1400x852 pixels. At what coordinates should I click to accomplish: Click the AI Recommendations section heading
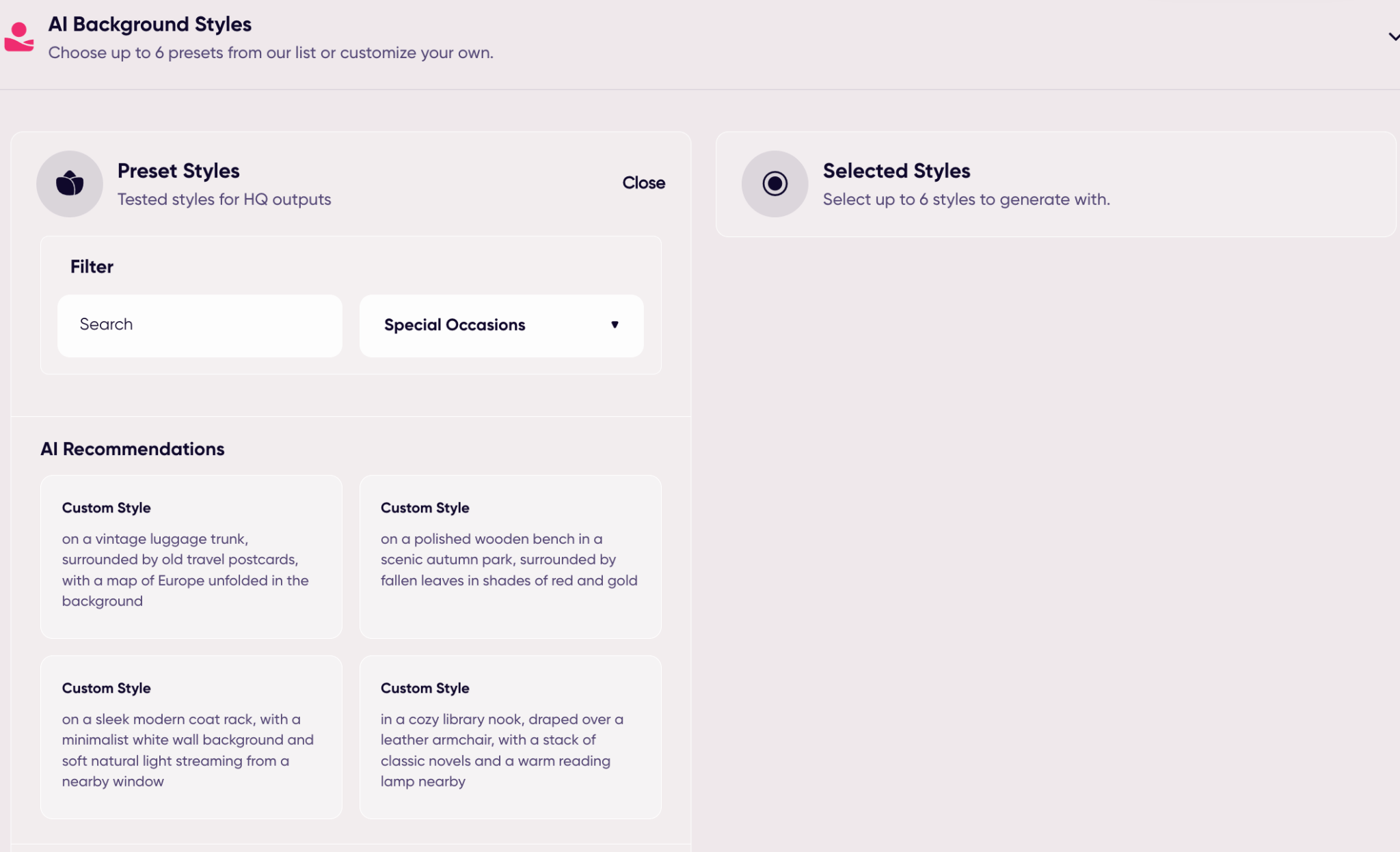[133, 449]
